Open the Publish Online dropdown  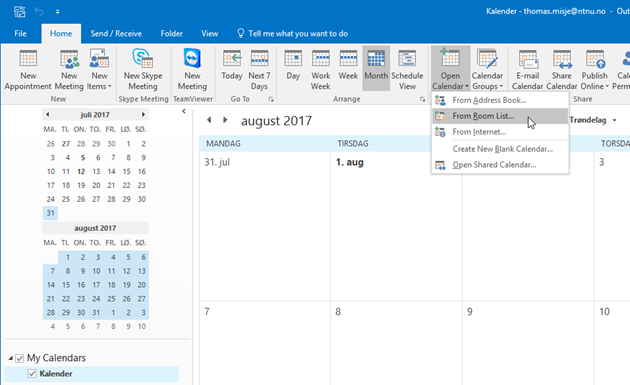click(594, 70)
